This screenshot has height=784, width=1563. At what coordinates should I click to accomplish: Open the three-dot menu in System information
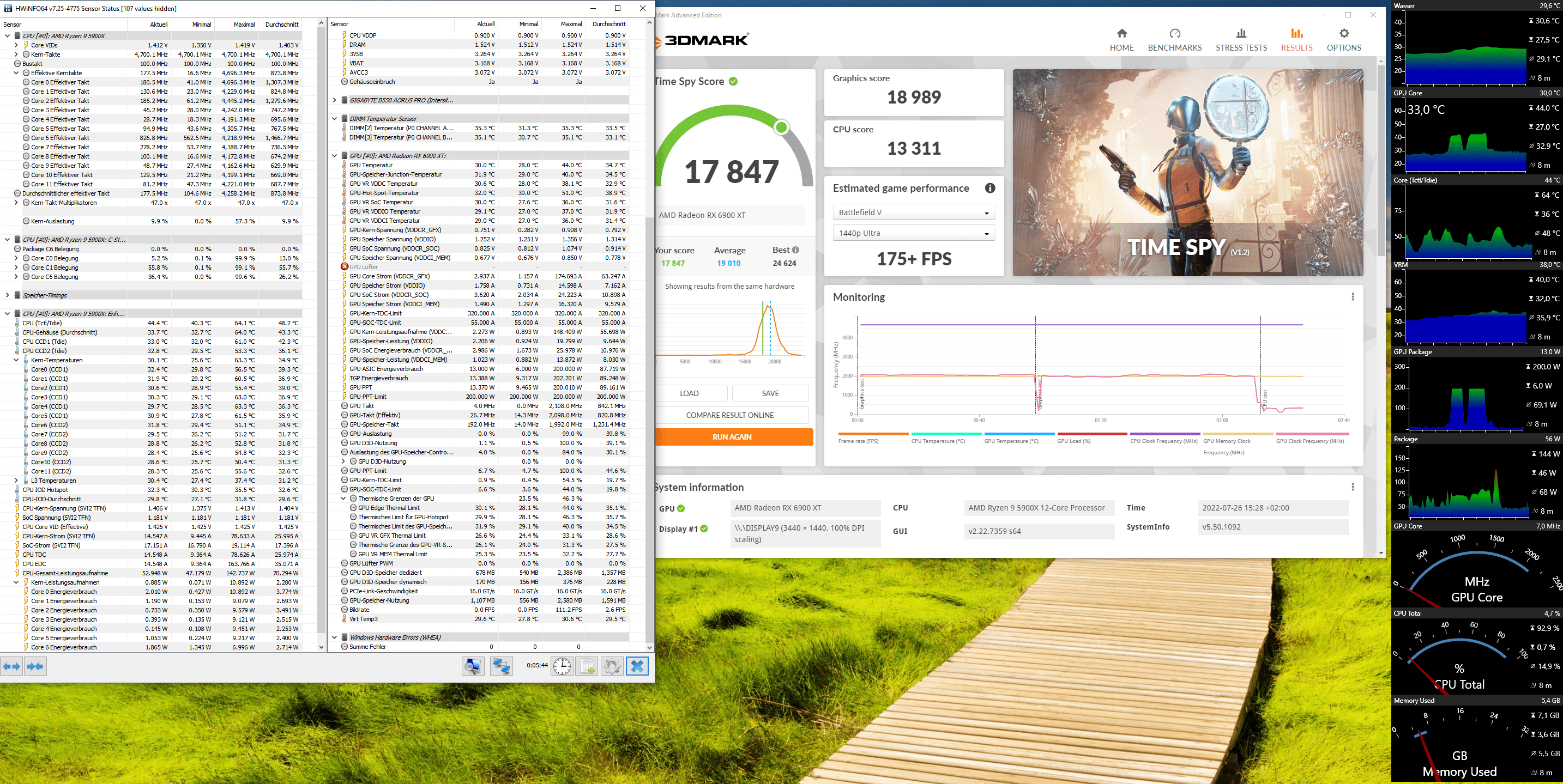[x=1353, y=487]
